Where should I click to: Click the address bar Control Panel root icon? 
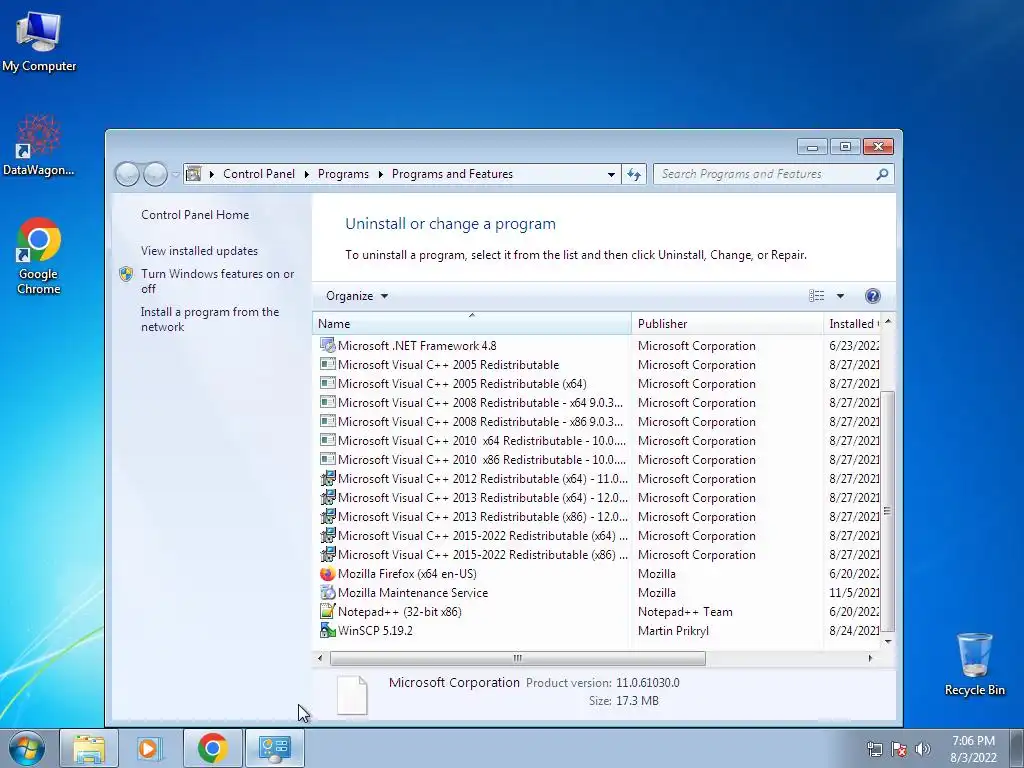pyautogui.click(x=193, y=174)
